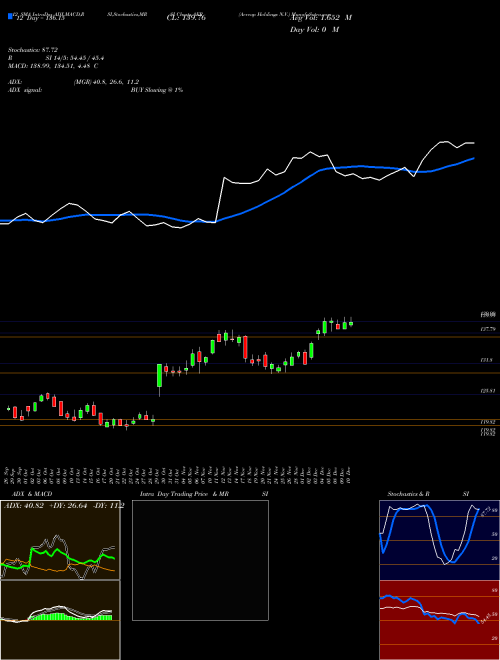The width and height of the screenshot is (500, 660).
Task: Open the ADX indicator chart panel
Action: click(60, 540)
